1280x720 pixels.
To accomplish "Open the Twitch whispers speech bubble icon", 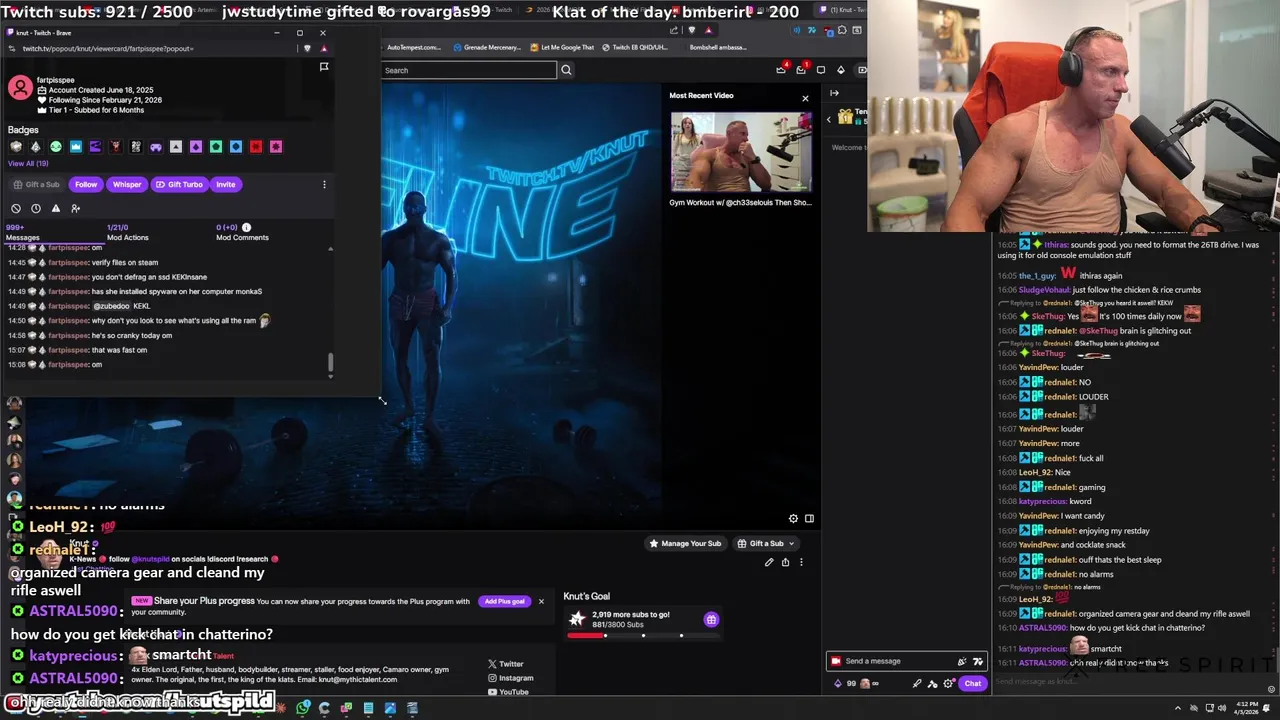I will click(x=821, y=70).
